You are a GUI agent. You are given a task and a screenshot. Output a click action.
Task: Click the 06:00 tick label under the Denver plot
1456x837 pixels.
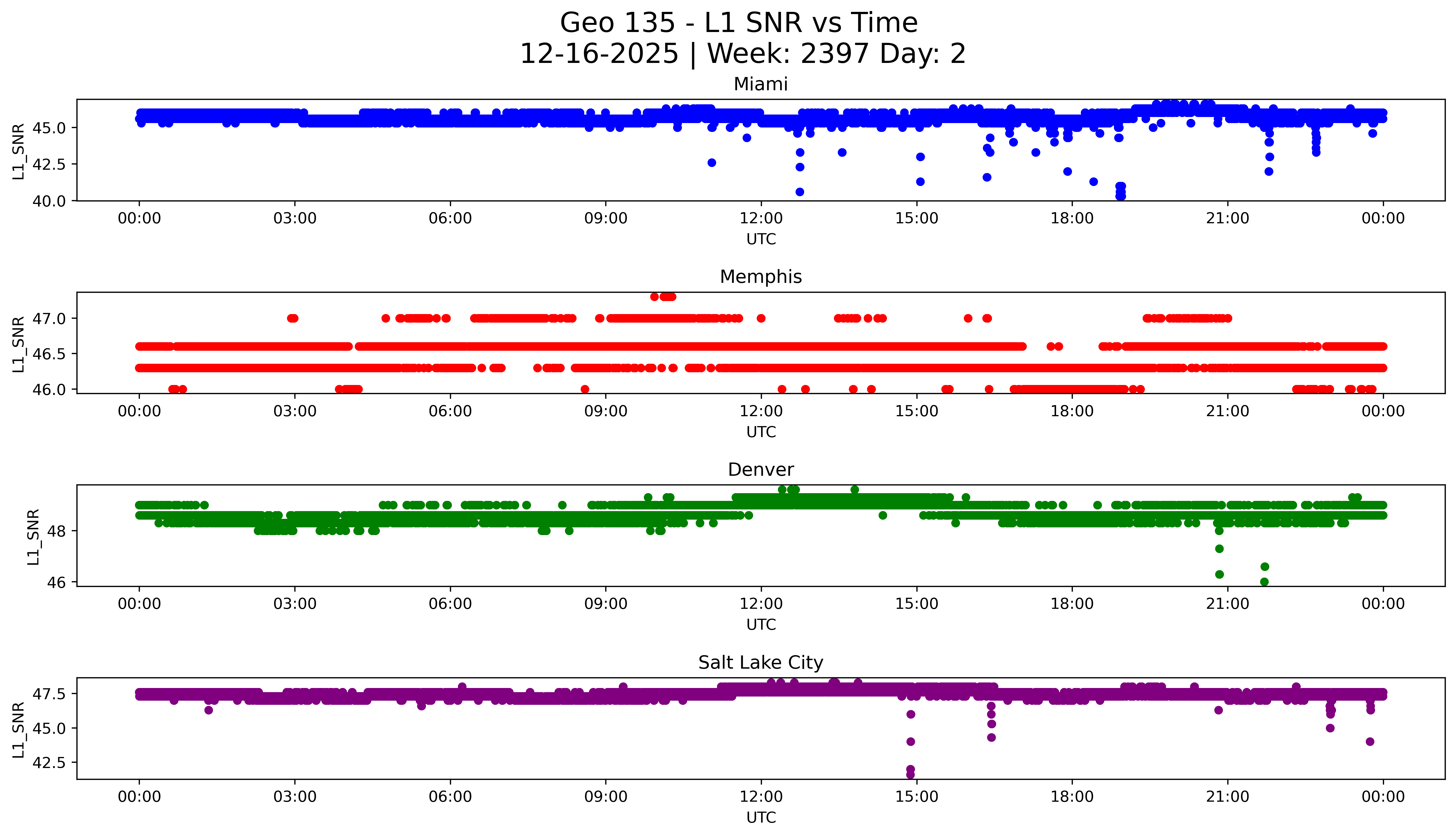(450, 604)
